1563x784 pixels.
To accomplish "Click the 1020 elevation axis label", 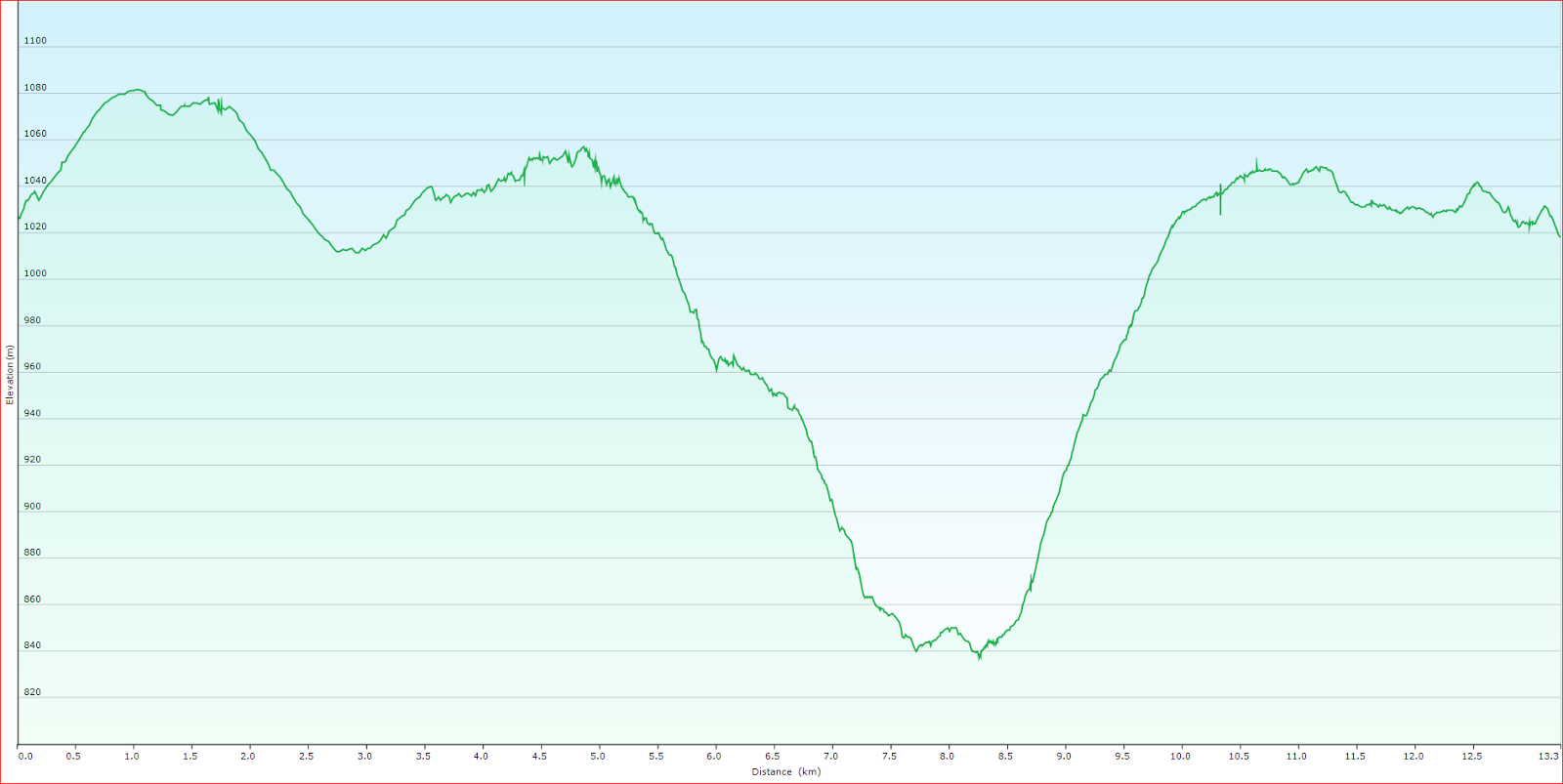I will click(x=35, y=227).
